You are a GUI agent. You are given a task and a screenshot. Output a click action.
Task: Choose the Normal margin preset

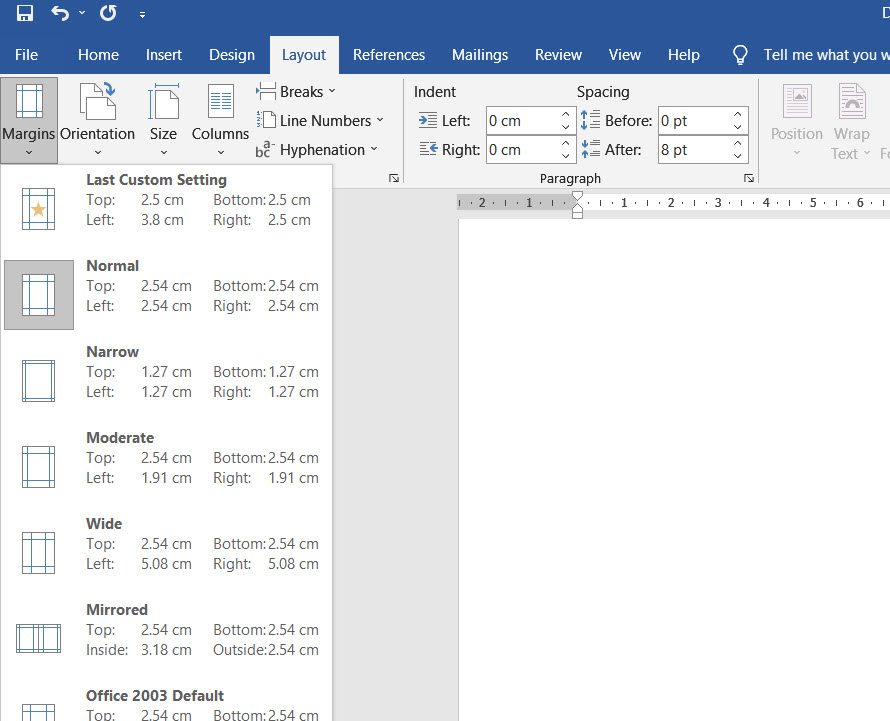coord(166,294)
